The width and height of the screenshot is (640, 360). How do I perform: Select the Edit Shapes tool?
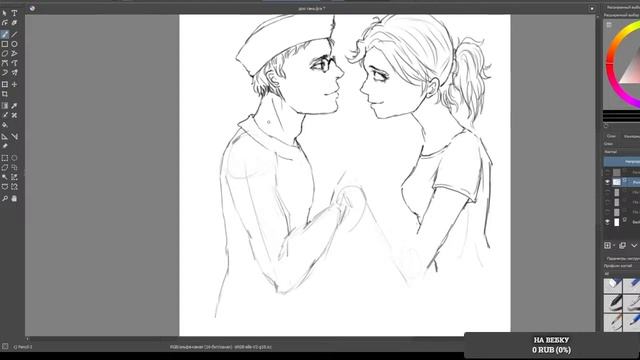(4, 23)
